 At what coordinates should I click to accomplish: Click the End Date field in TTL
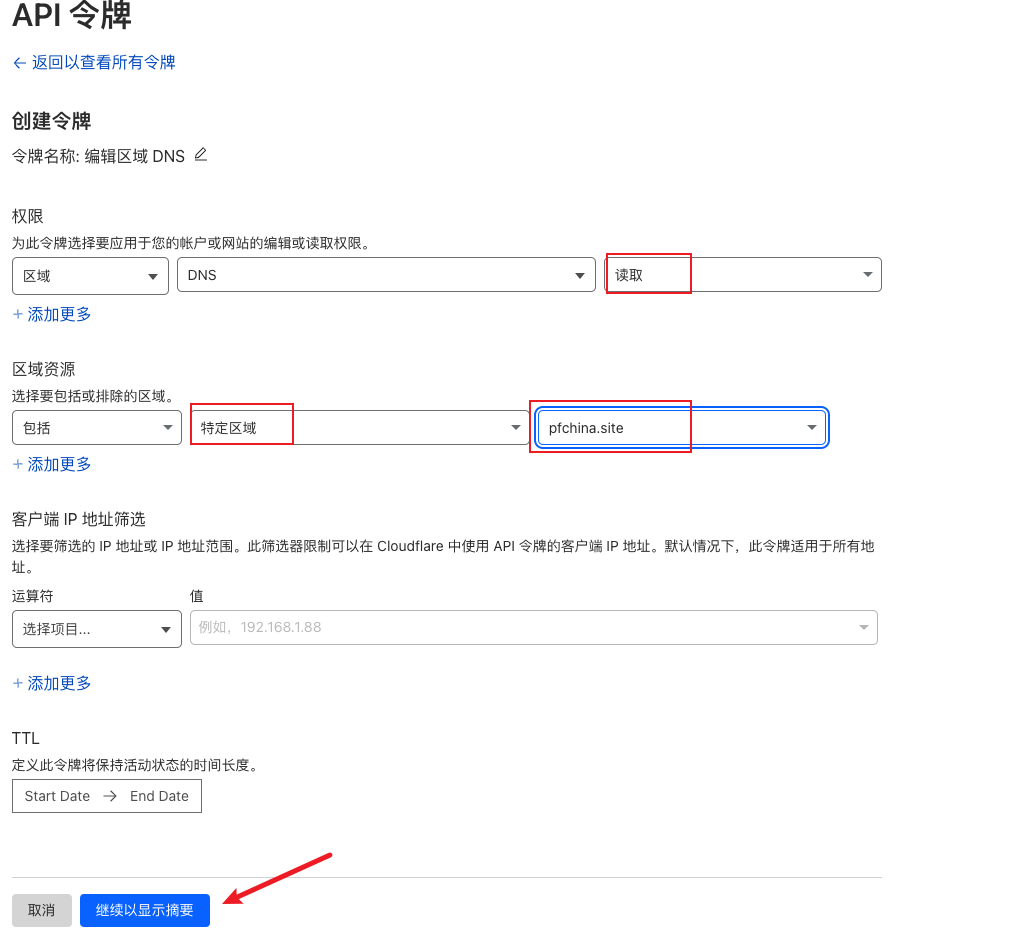point(159,796)
